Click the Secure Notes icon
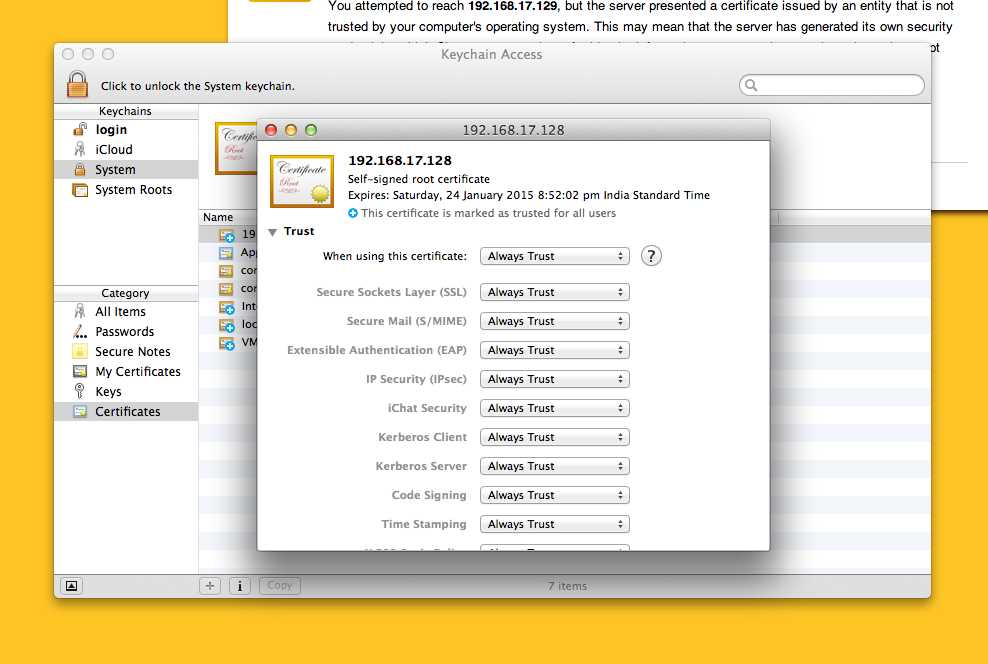The height and width of the screenshot is (664, 988). pos(80,352)
